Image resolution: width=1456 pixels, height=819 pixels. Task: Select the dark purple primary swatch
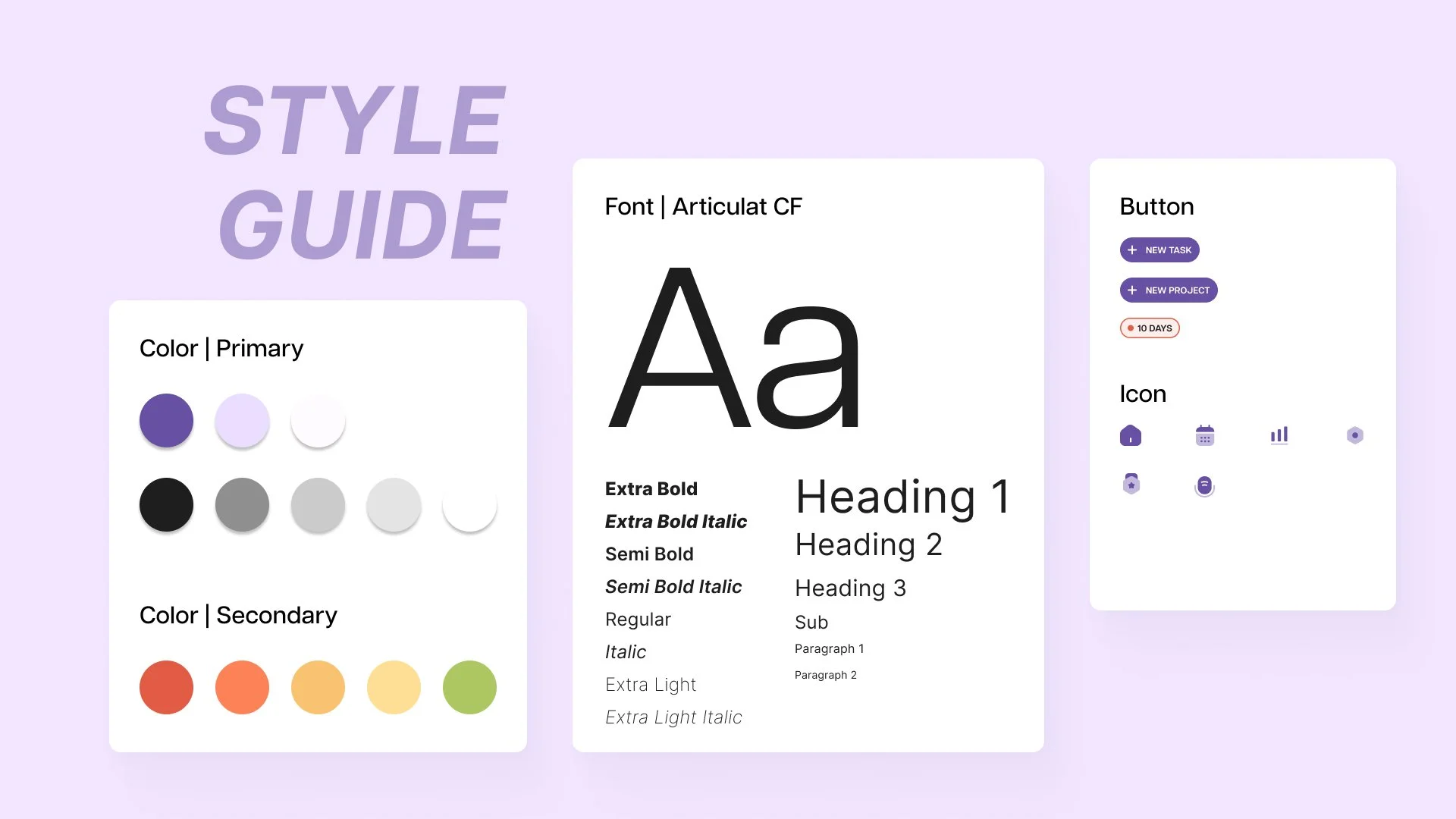coord(166,420)
